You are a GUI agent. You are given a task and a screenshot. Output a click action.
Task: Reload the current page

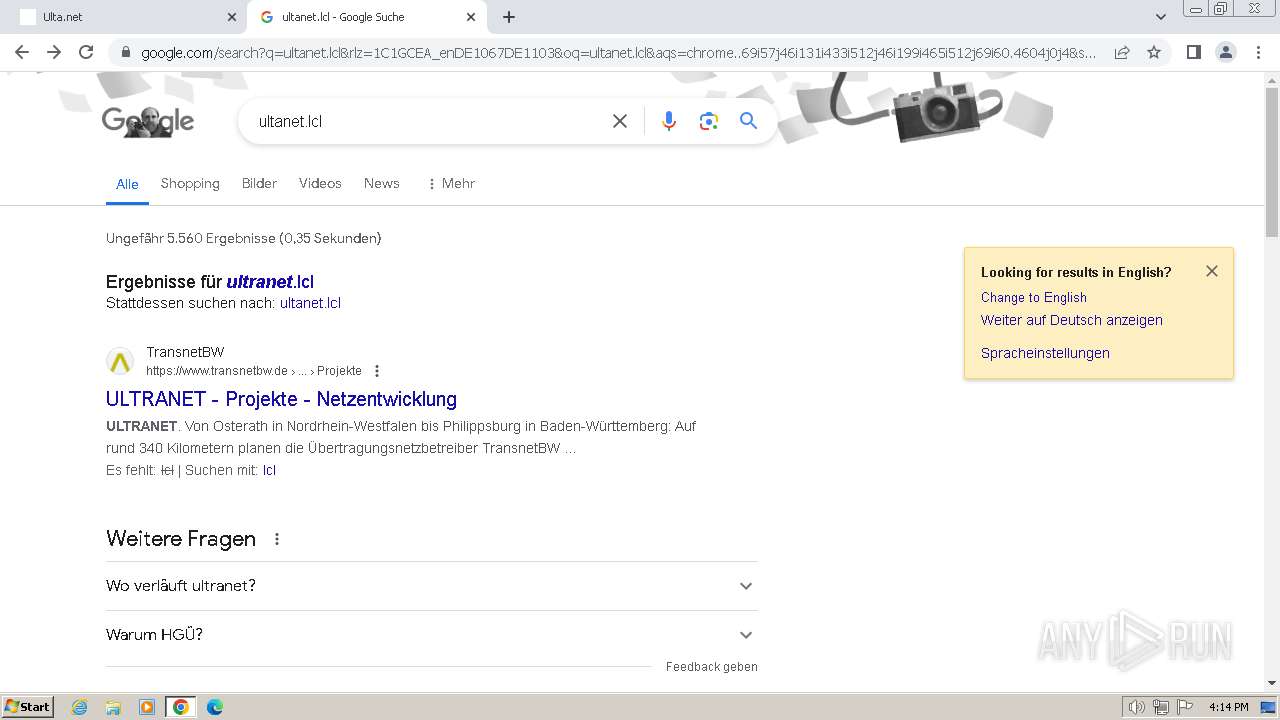tap(86, 52)
